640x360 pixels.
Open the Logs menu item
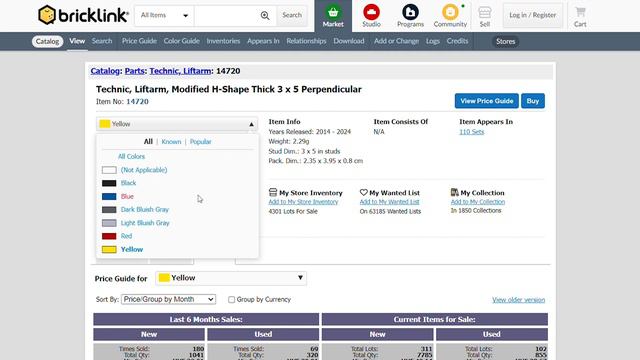click(433, 41)
